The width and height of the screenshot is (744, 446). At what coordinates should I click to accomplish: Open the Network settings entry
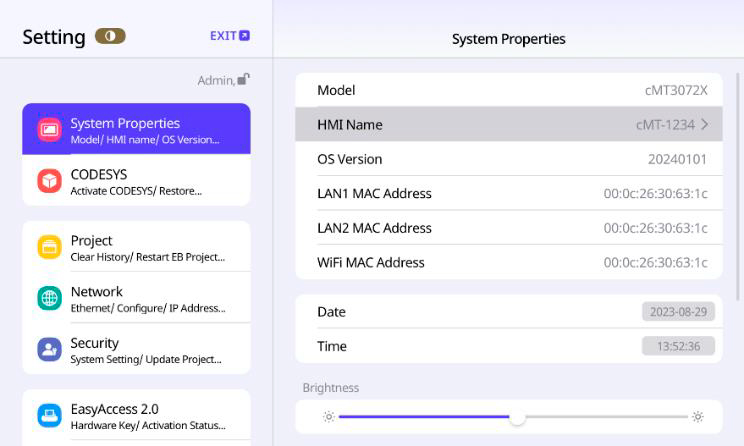click(136, 298)
